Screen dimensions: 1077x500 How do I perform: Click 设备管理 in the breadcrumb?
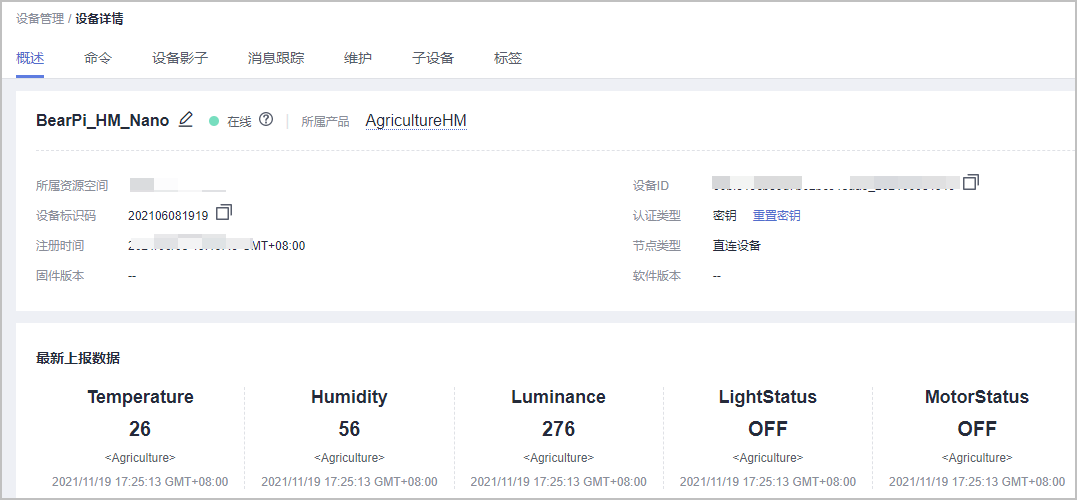40,19
